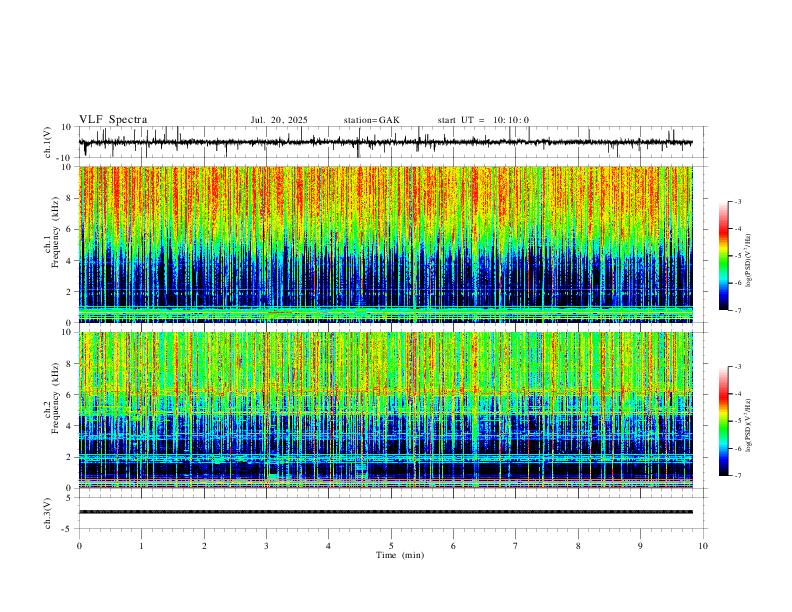Click the '-7' tick on ch.2 colorbar

(x=737, y=476)
